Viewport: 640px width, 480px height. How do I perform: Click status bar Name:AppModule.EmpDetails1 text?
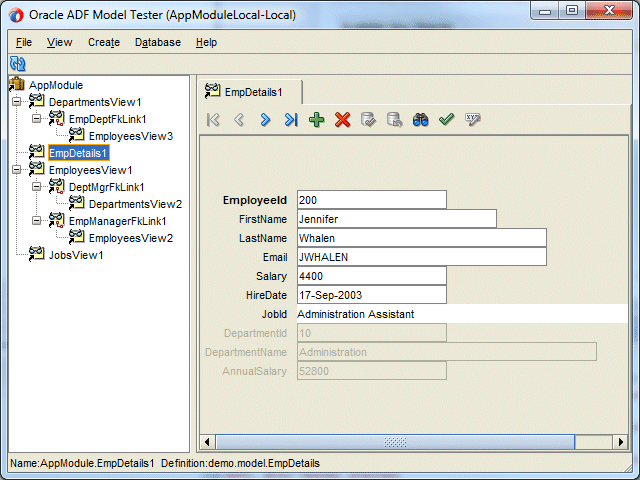coord(82,463)
